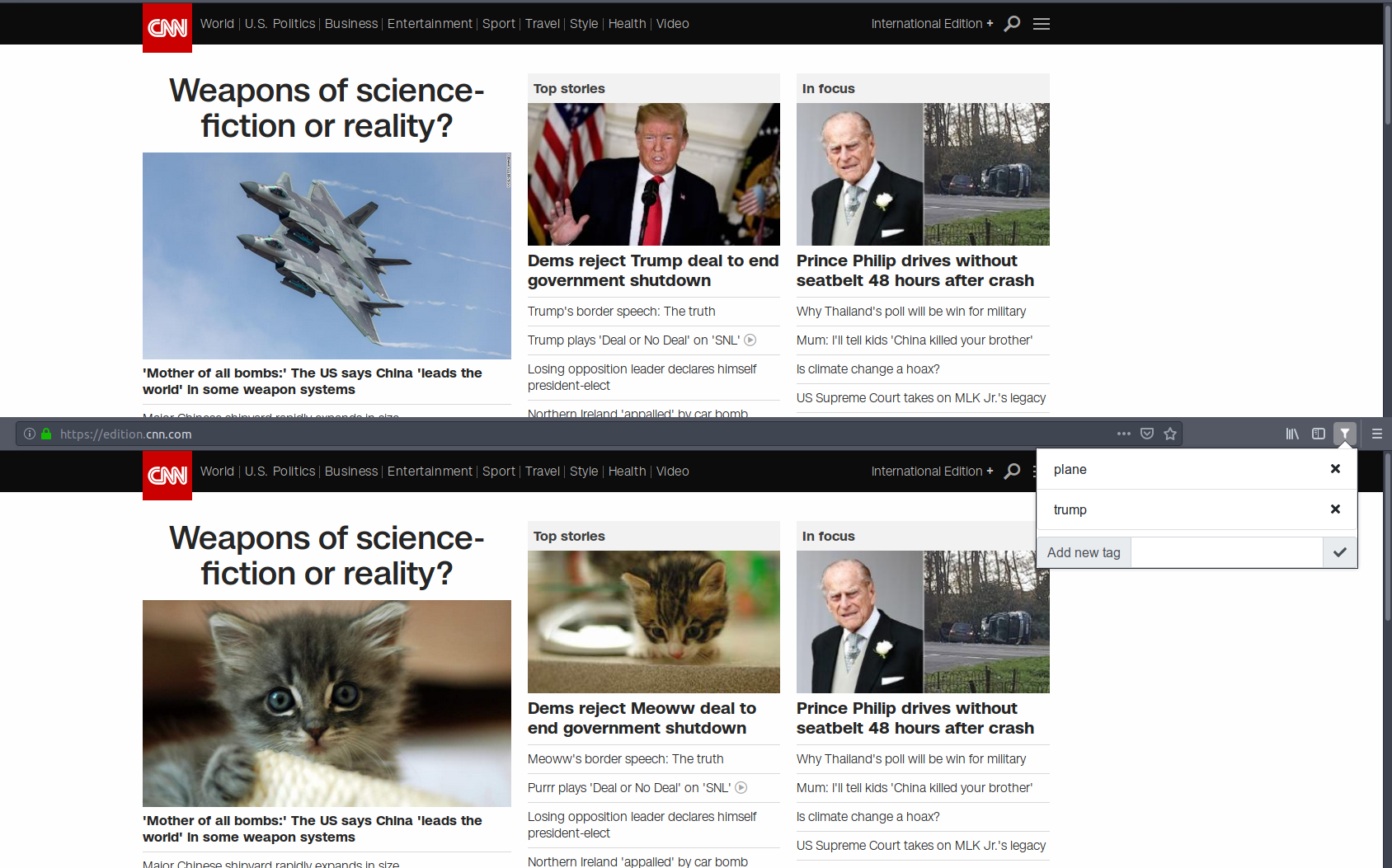The height and width of the screenshot is (868, 1392).
Task: Click the filter extension funnel icon
Action: 1345,434
